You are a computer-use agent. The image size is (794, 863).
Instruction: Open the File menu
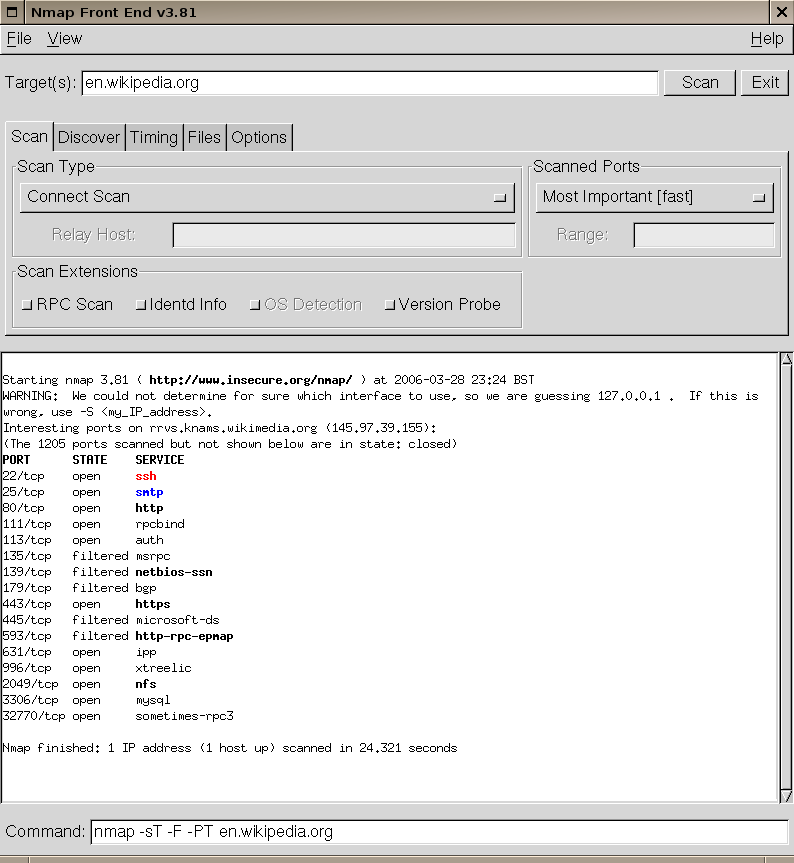coord(19,39)
